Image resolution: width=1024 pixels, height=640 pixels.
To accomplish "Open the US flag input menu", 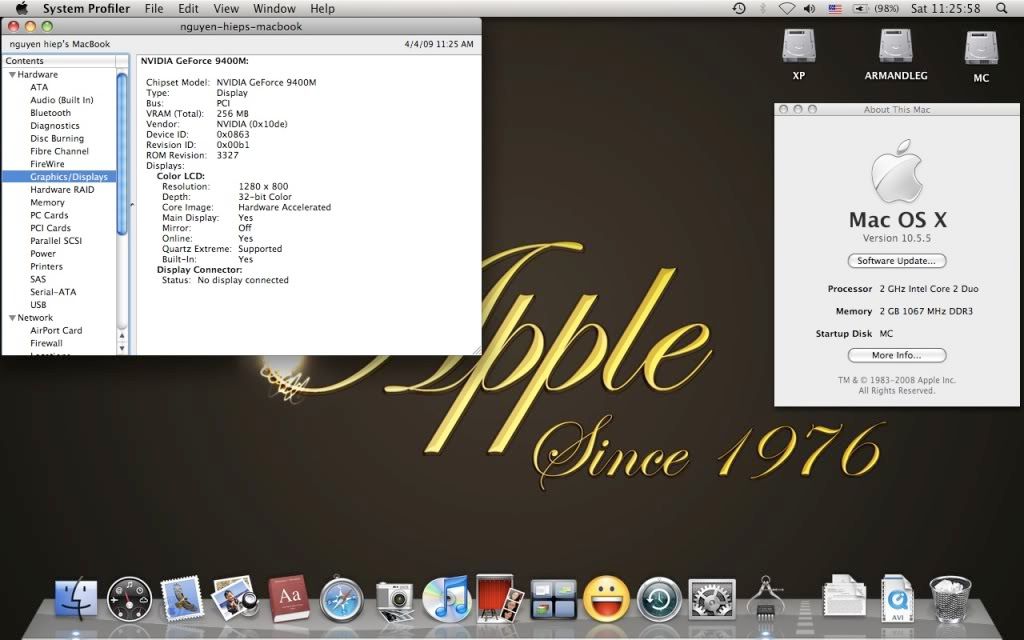I will pyautogui.click(x=835, y=9).
